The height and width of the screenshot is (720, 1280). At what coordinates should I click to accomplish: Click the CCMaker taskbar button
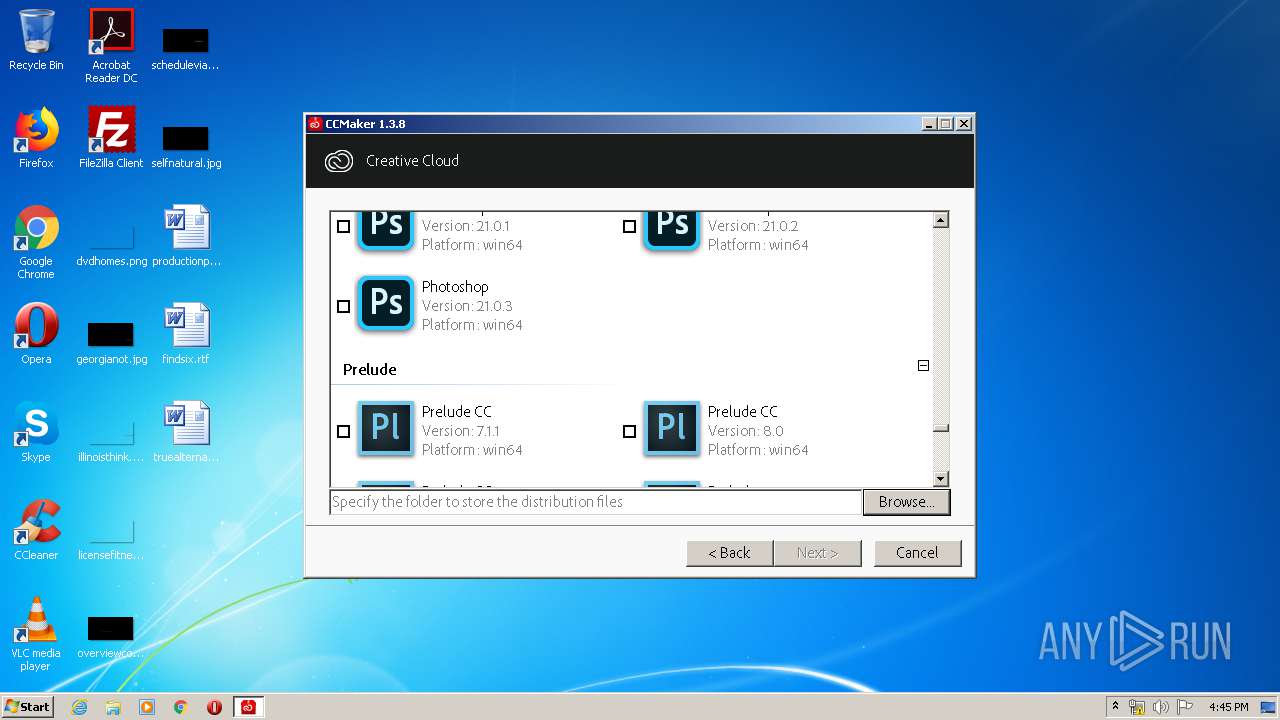[248, 707]
